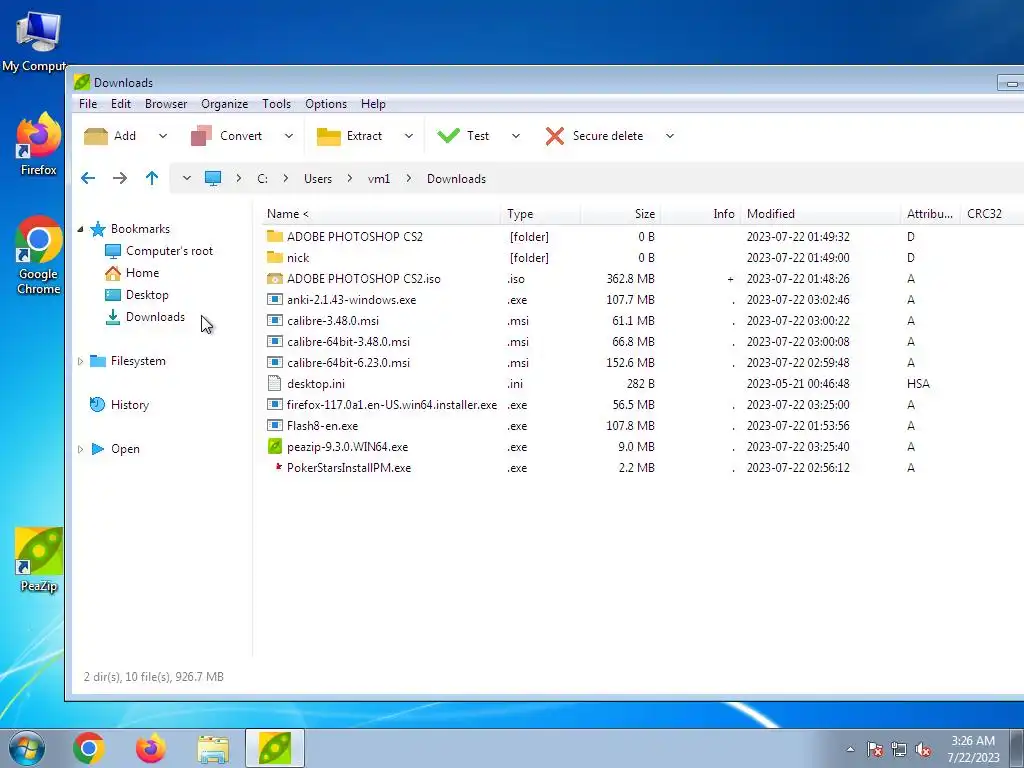Click the nick folder icon
Viewport: 1024px width, 768px height.
tap(275, 257)
